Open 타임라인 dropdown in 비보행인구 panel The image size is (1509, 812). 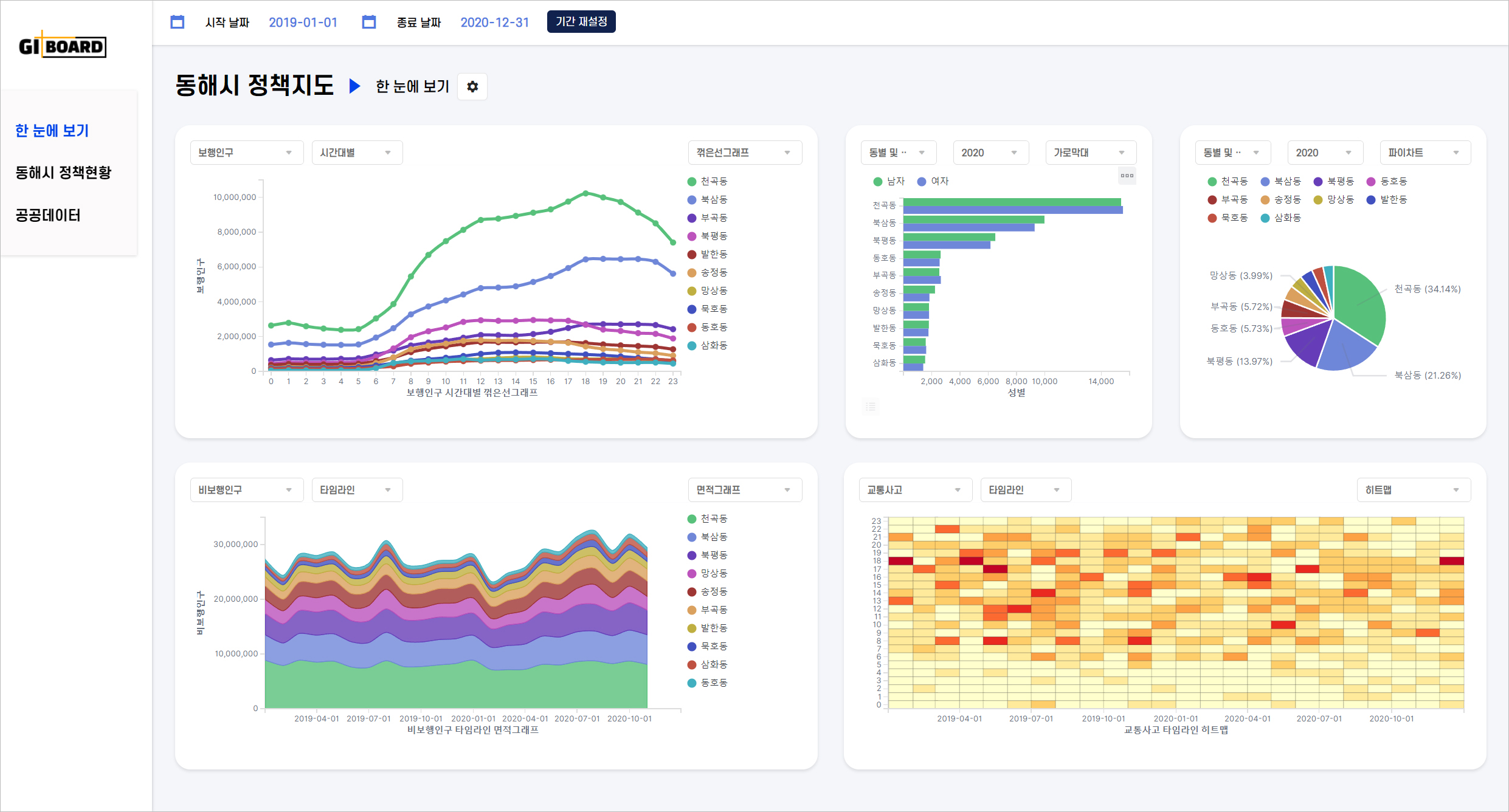pyautogui.click(x=357, y=490)
